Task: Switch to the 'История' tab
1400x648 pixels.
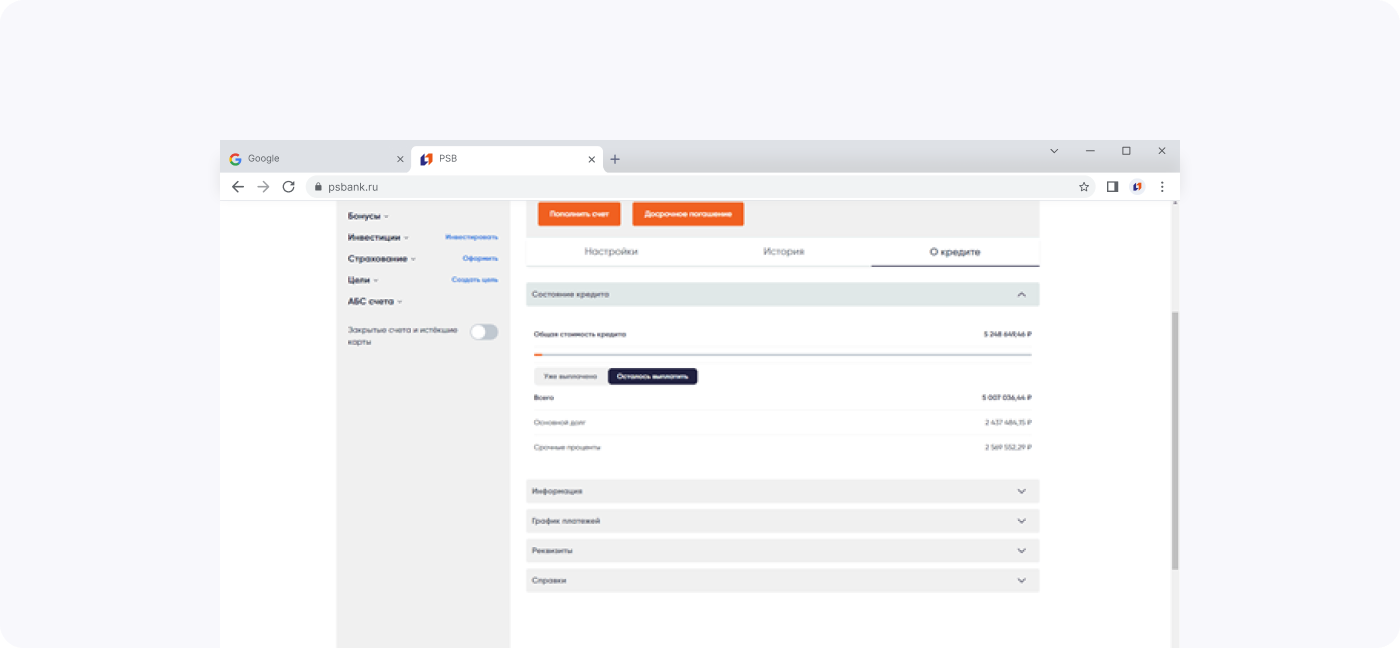Action: pyautogui.click(x=783, y=252)
